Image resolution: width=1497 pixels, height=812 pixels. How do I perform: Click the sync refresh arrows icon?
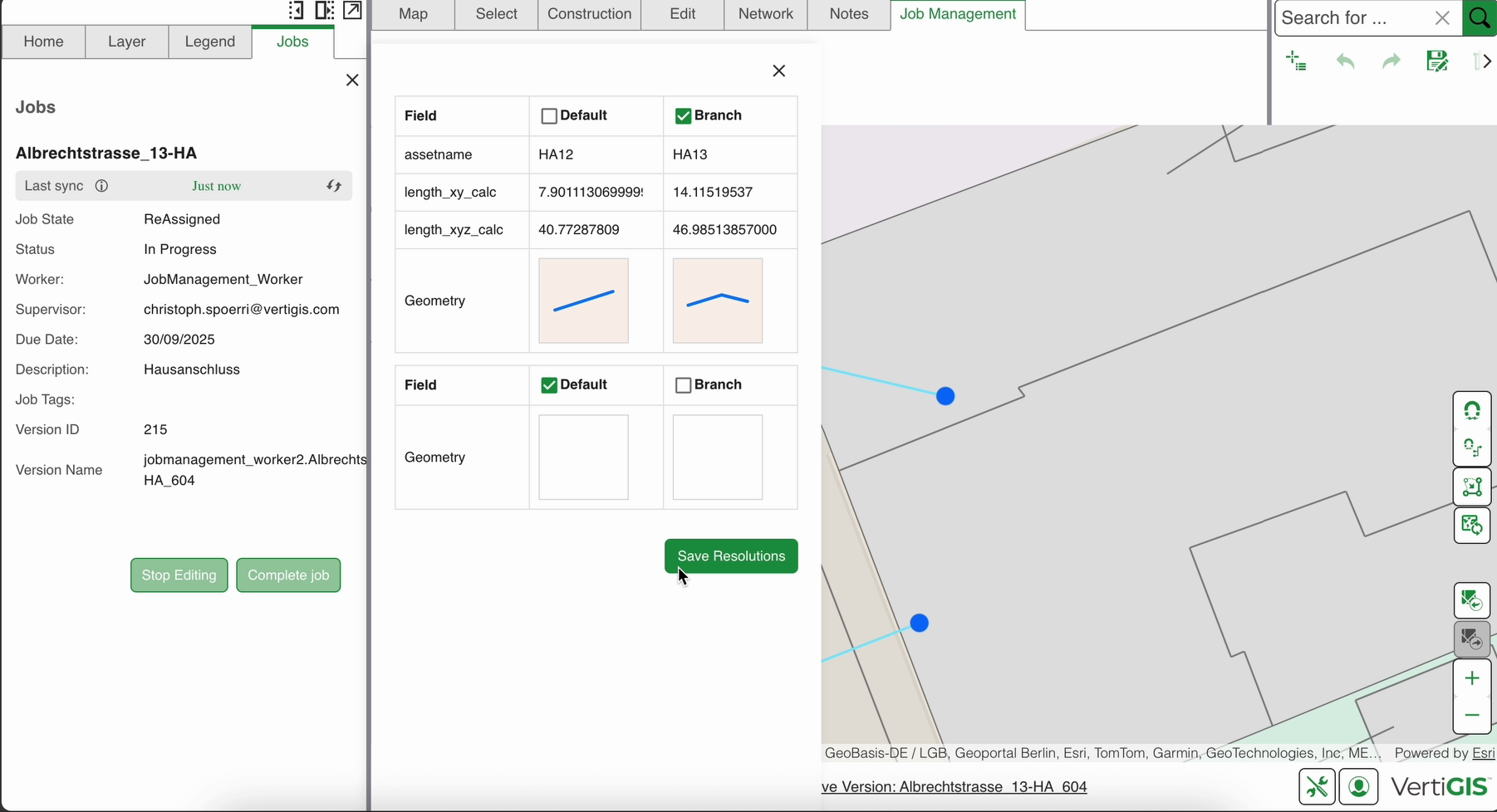[334, 186]
